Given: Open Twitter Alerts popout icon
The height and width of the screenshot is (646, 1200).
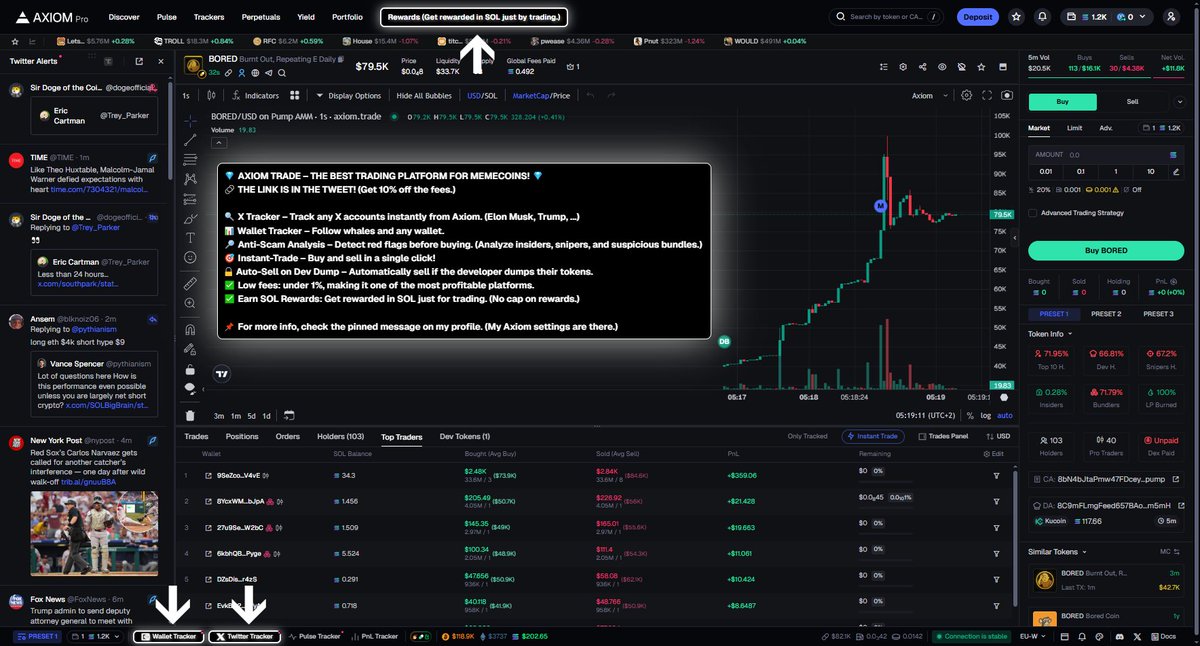Looking at the screenshot, I should pos(139,61).
